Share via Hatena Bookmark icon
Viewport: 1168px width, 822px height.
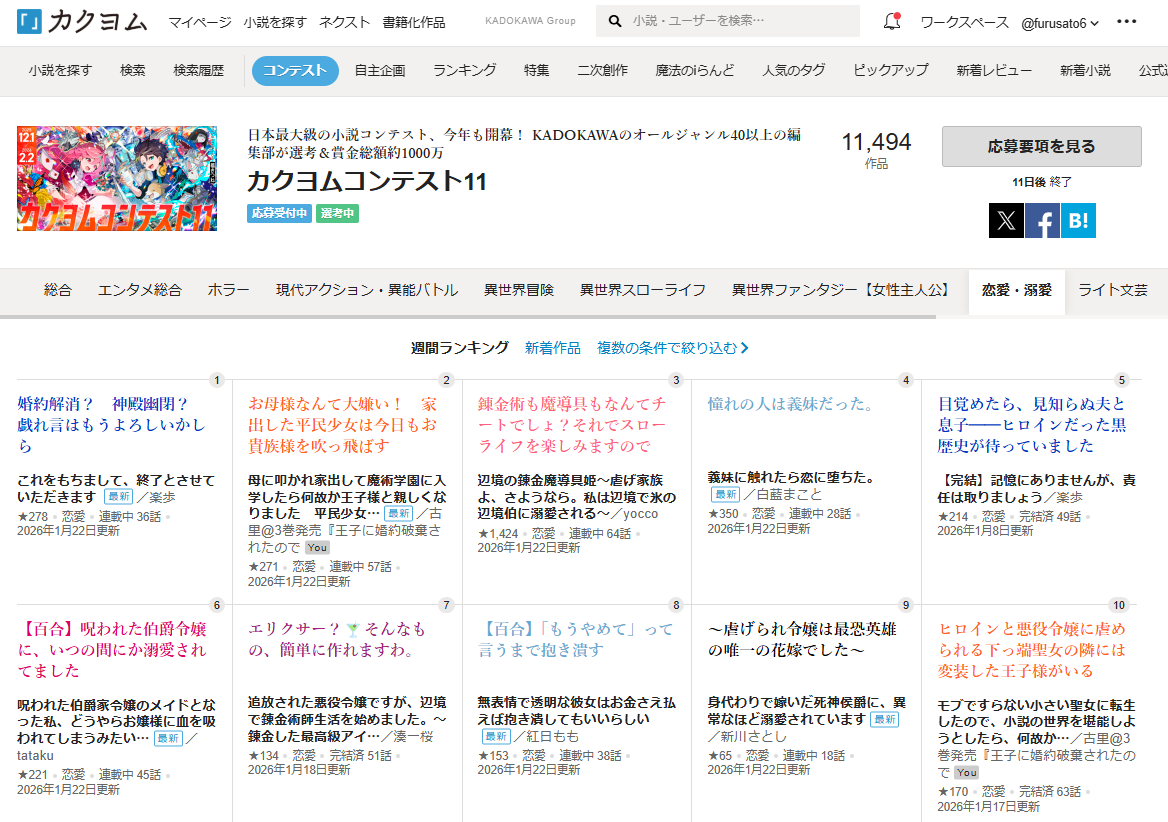pyautogui.click(x=1078, y=220)
